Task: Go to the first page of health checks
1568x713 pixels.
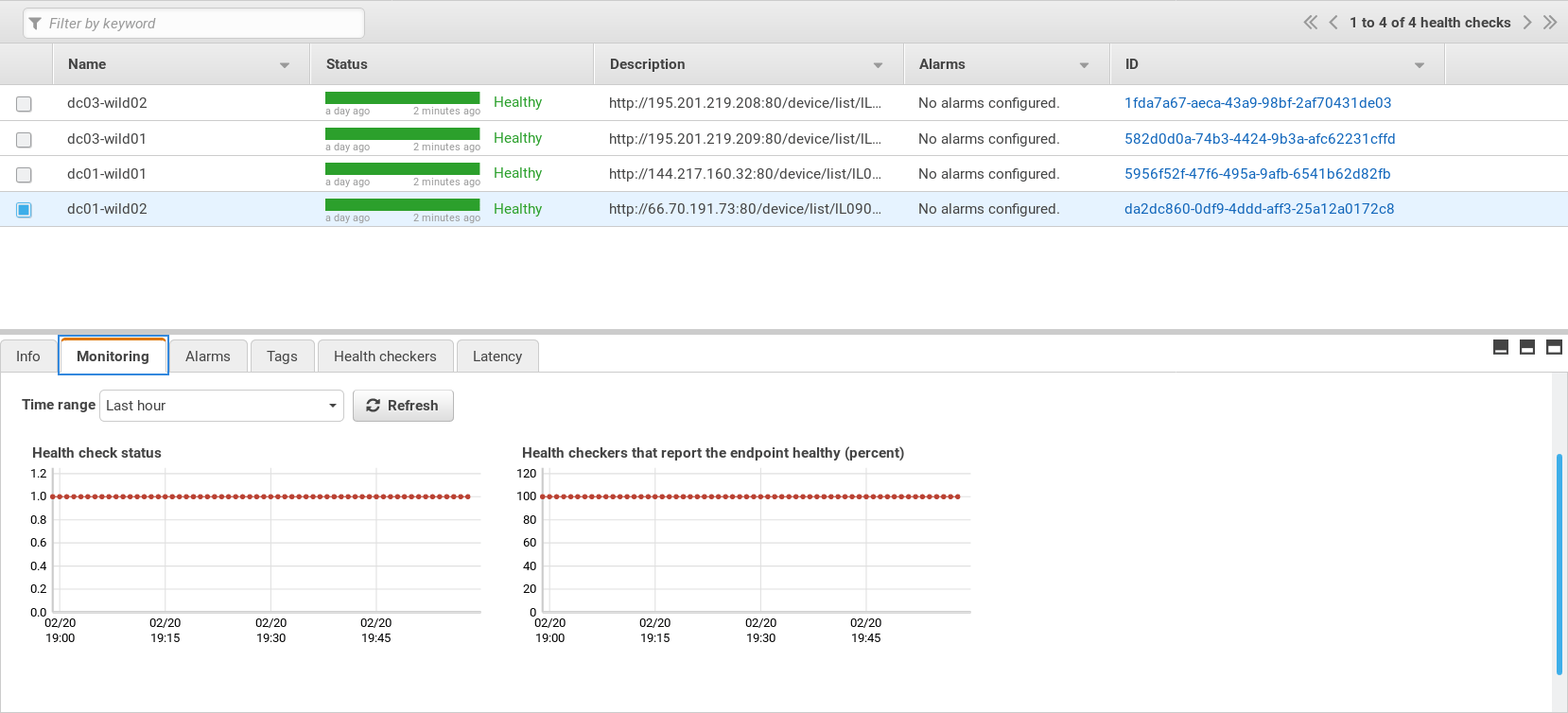Action: 1310,23
